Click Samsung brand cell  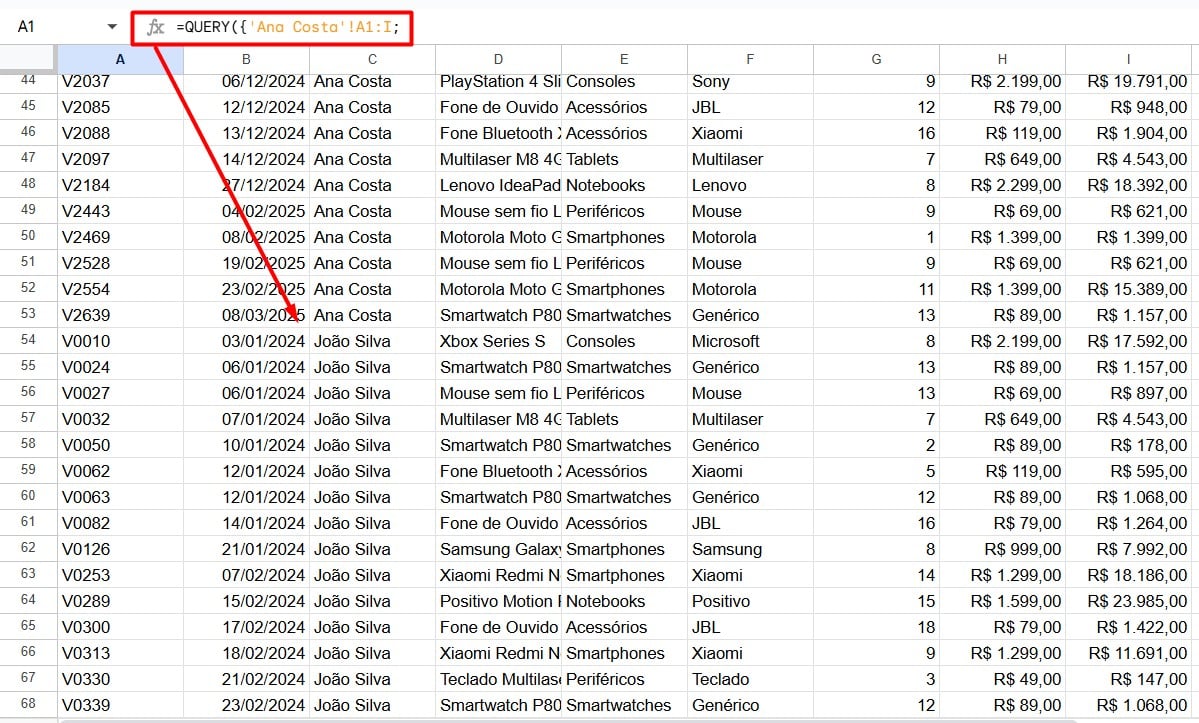(x=750, y=549)
